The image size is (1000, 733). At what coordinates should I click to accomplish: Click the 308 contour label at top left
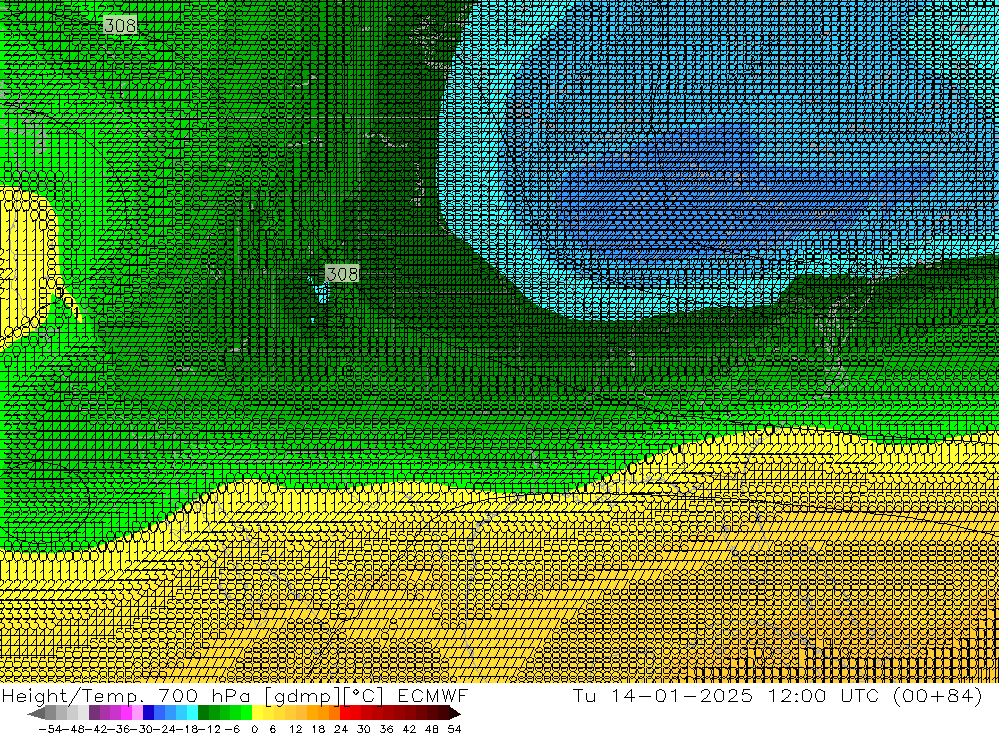[120, 25]
